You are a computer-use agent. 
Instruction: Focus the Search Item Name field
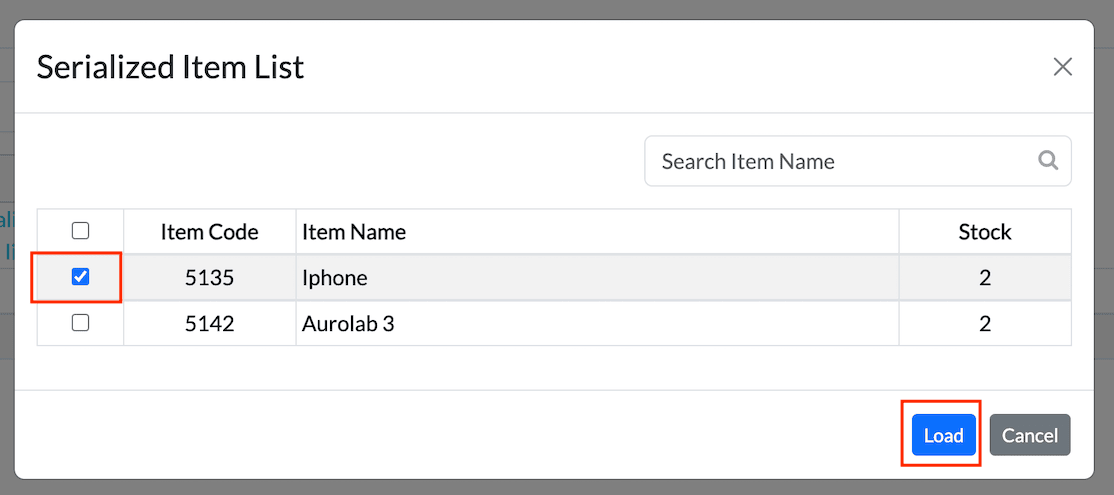pyautogui.click(x=840, y=161)
